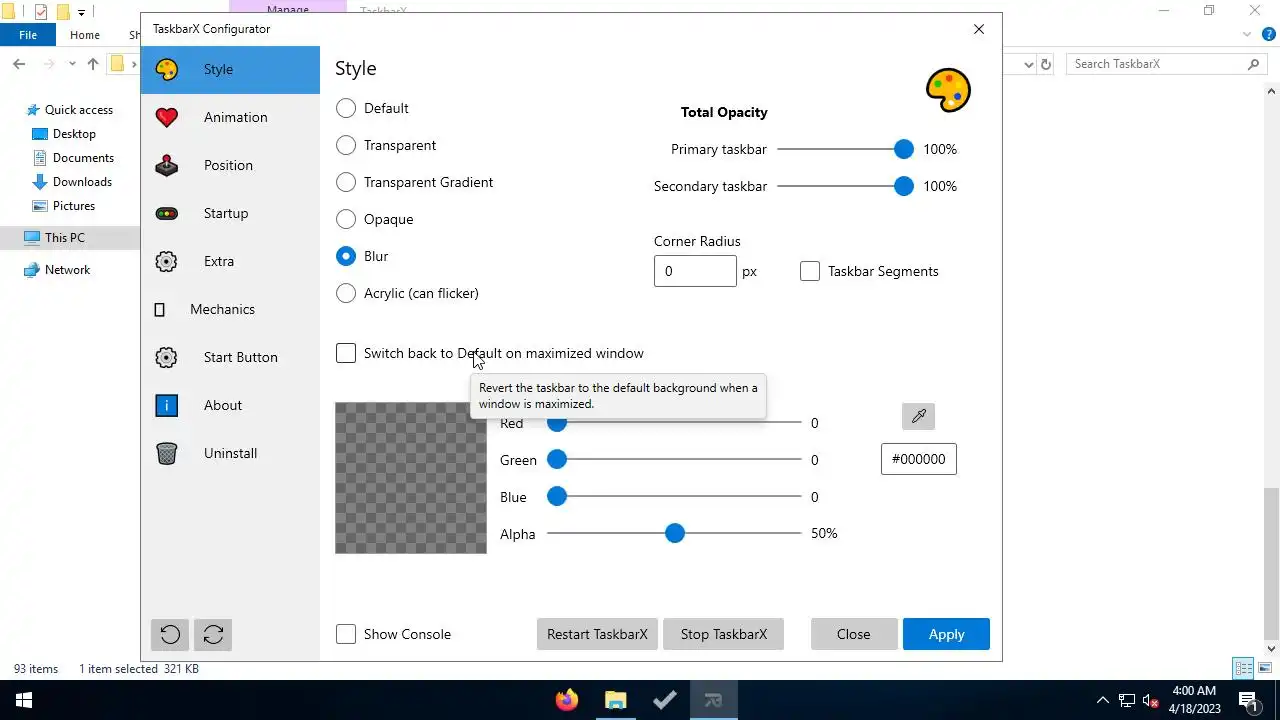Refresh the Explorer address bar
1280x720 pixels.
1046,64
